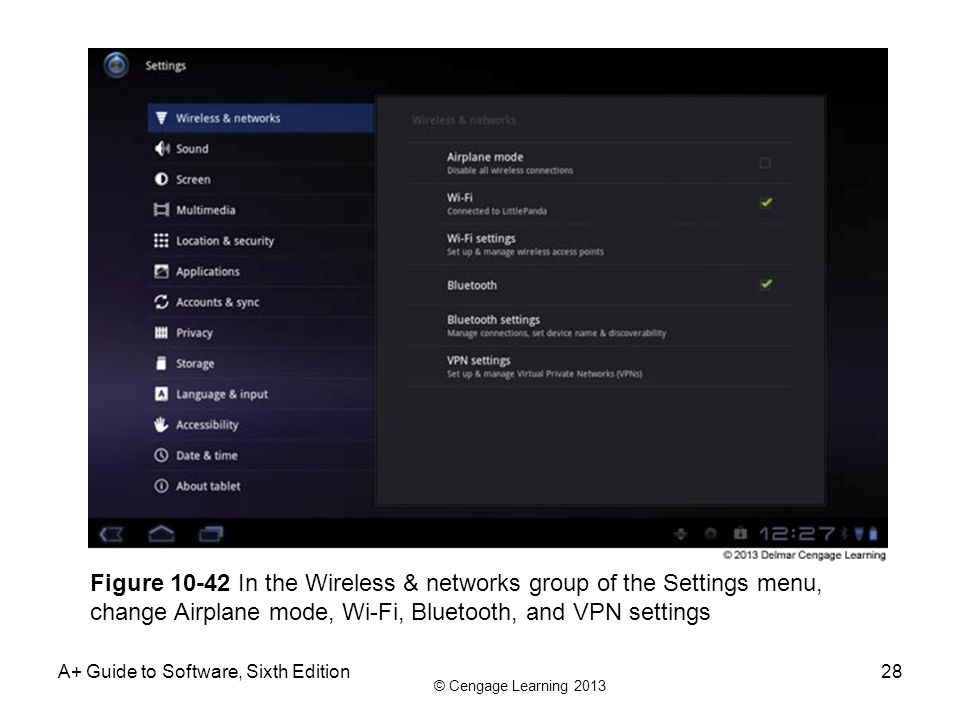The image size is (960, 720).
Task: Click the Settings title text
Action: (x=165, y=66)
